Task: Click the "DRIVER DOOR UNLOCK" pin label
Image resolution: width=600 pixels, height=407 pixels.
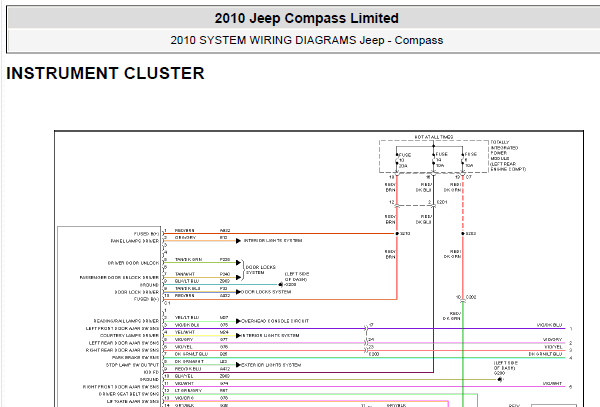Action: pyautogui.click(x=133, y=263)
